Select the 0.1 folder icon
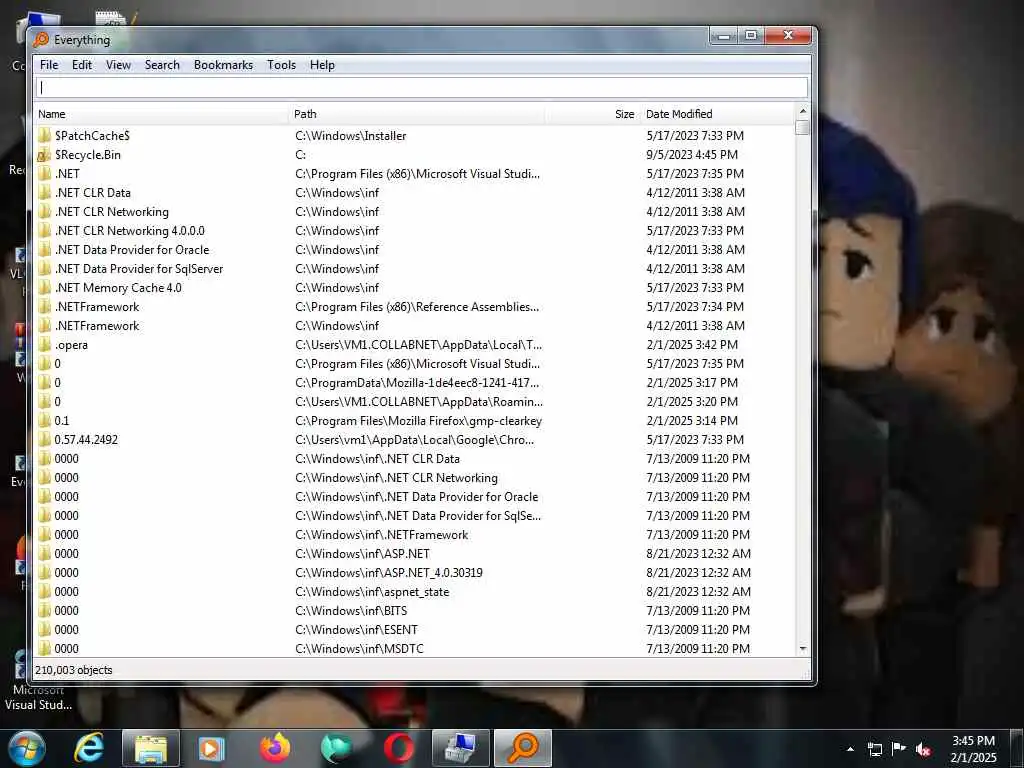Screen dimensions: 1024x768 click(x=44, y=421)
